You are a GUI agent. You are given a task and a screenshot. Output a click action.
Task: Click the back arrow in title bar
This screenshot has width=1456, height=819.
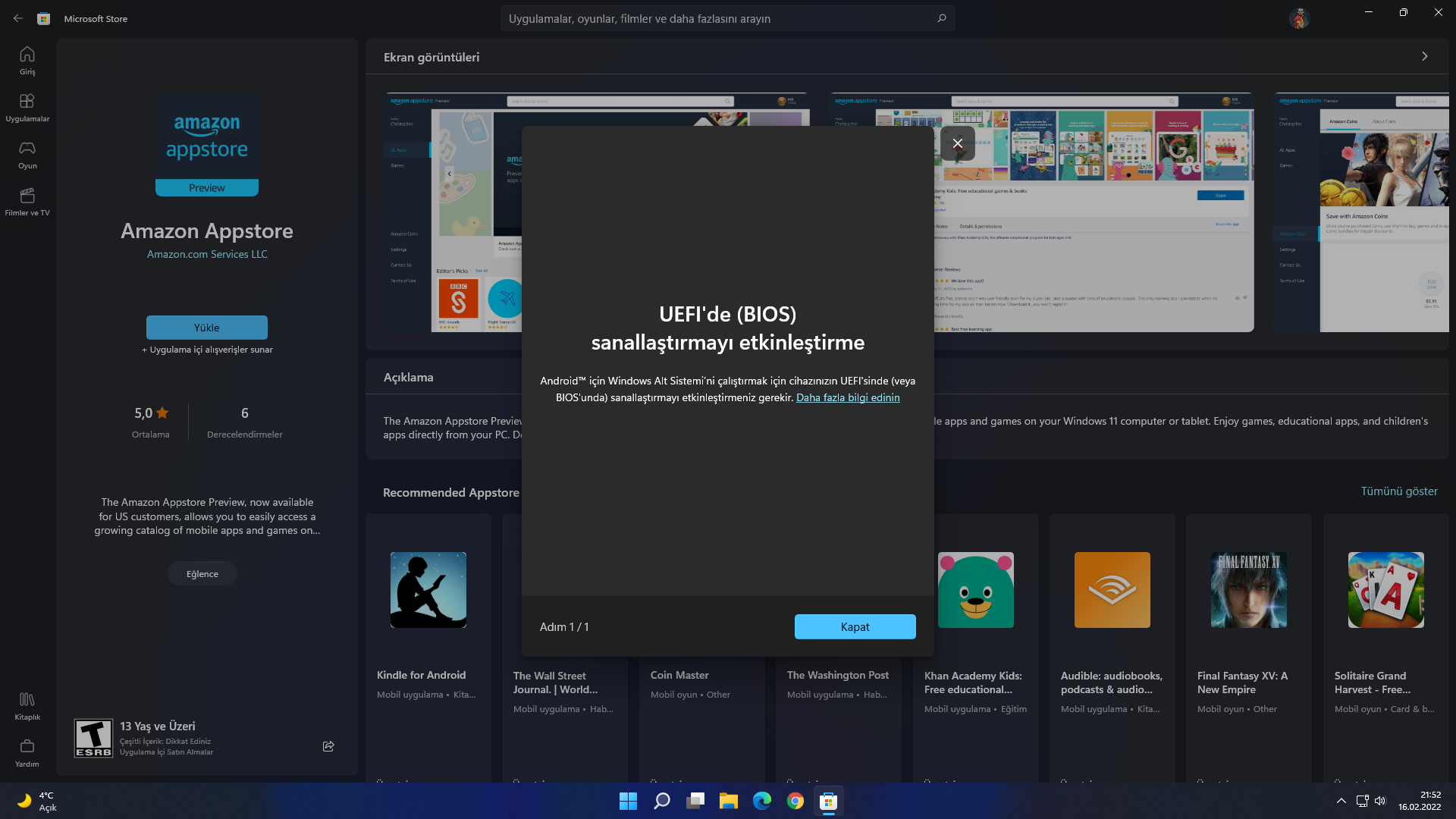click(17, 18)
